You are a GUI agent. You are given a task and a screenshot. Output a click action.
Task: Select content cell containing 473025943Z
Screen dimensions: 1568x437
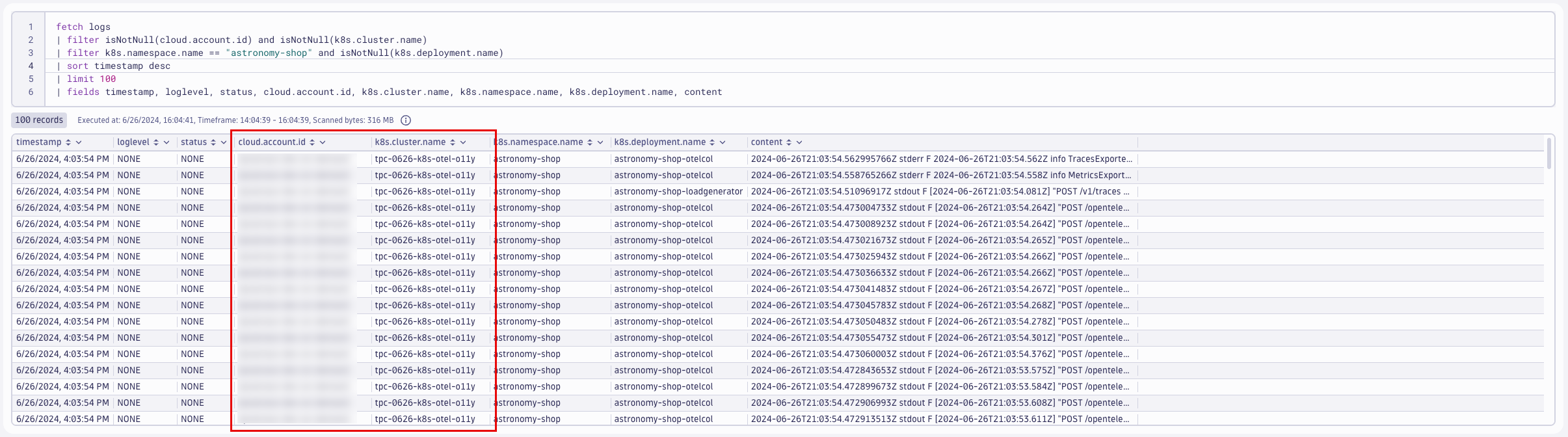click(x=942, y=256)
